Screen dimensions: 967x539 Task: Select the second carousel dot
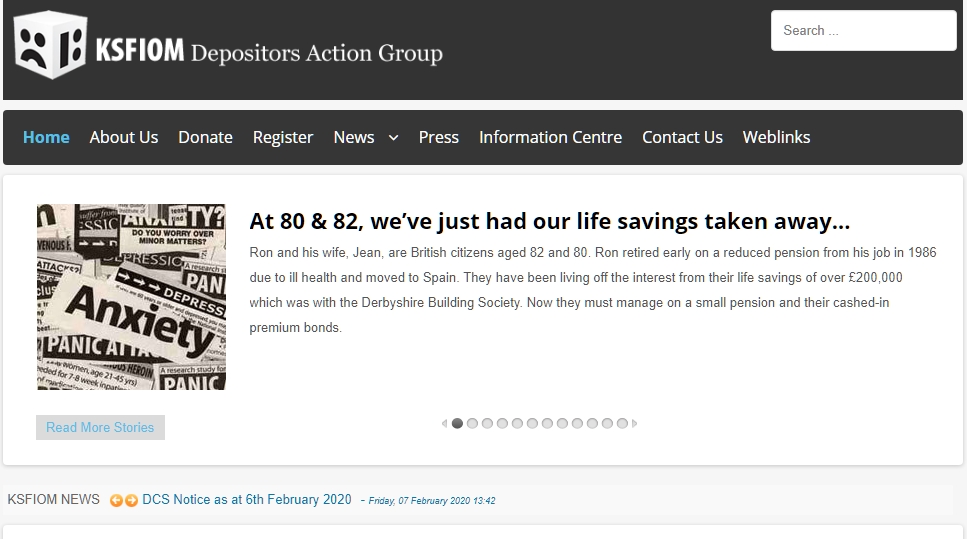tap(472, 424)
